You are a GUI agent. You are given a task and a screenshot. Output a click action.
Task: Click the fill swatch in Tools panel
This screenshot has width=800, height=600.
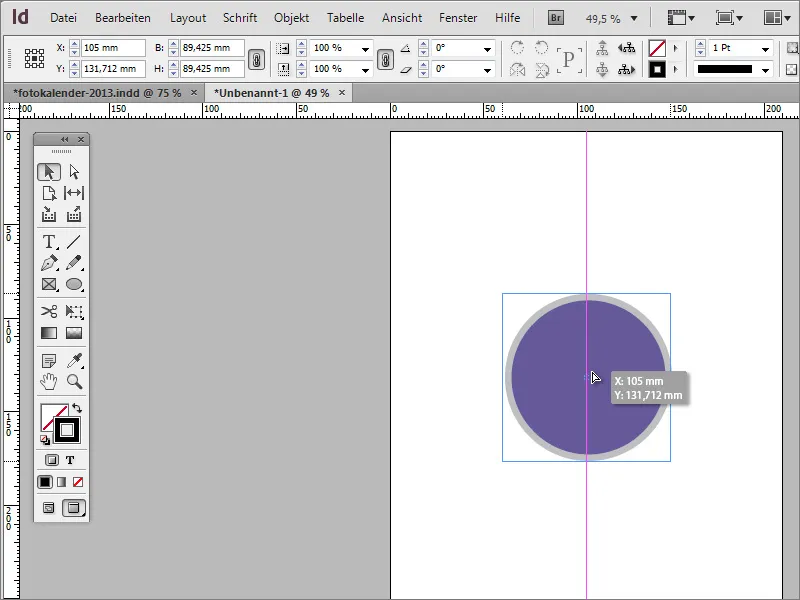tap(51, 415)
